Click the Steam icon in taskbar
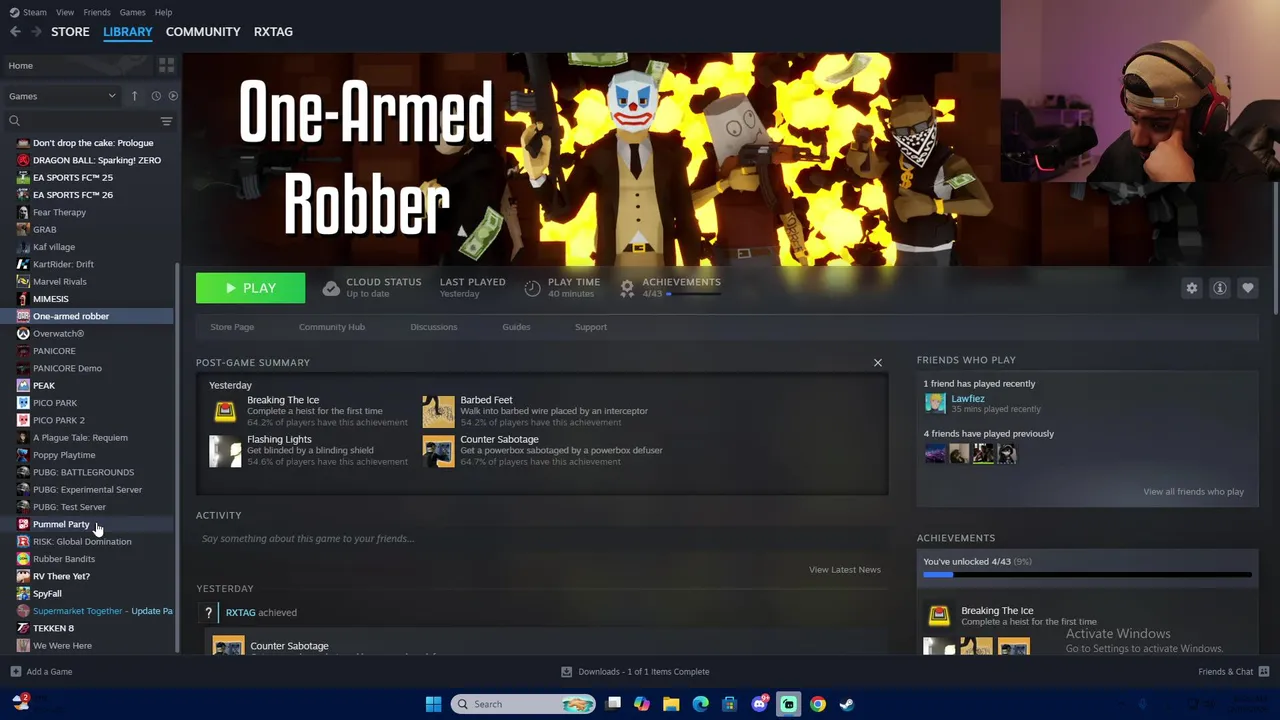Screen dimensions: 1280x720 [847, 704]
